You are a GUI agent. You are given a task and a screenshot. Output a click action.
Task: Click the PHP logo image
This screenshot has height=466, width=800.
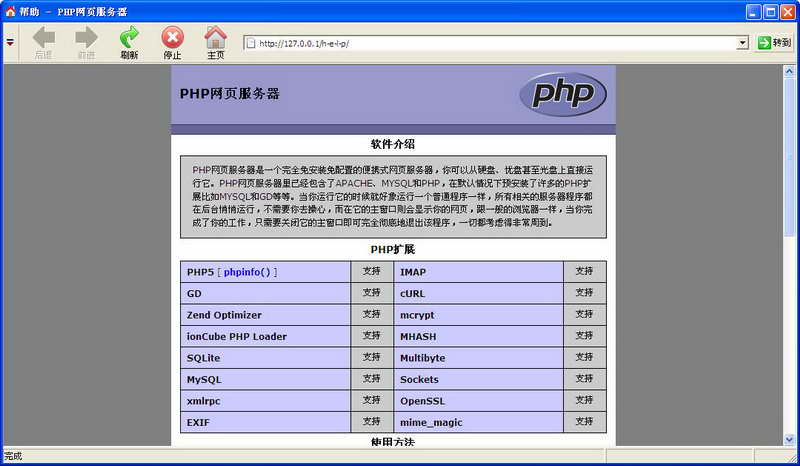point(563,94)
